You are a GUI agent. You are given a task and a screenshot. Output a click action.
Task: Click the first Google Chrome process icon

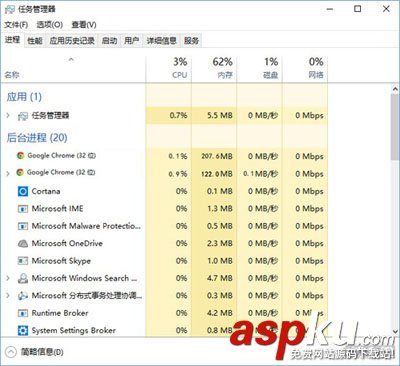coord(21,155)
